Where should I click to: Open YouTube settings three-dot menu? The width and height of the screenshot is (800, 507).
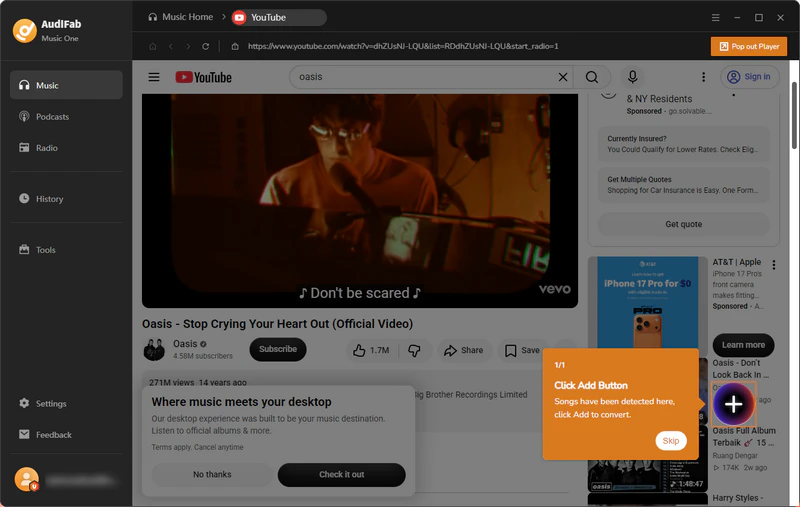click(703, 77)
